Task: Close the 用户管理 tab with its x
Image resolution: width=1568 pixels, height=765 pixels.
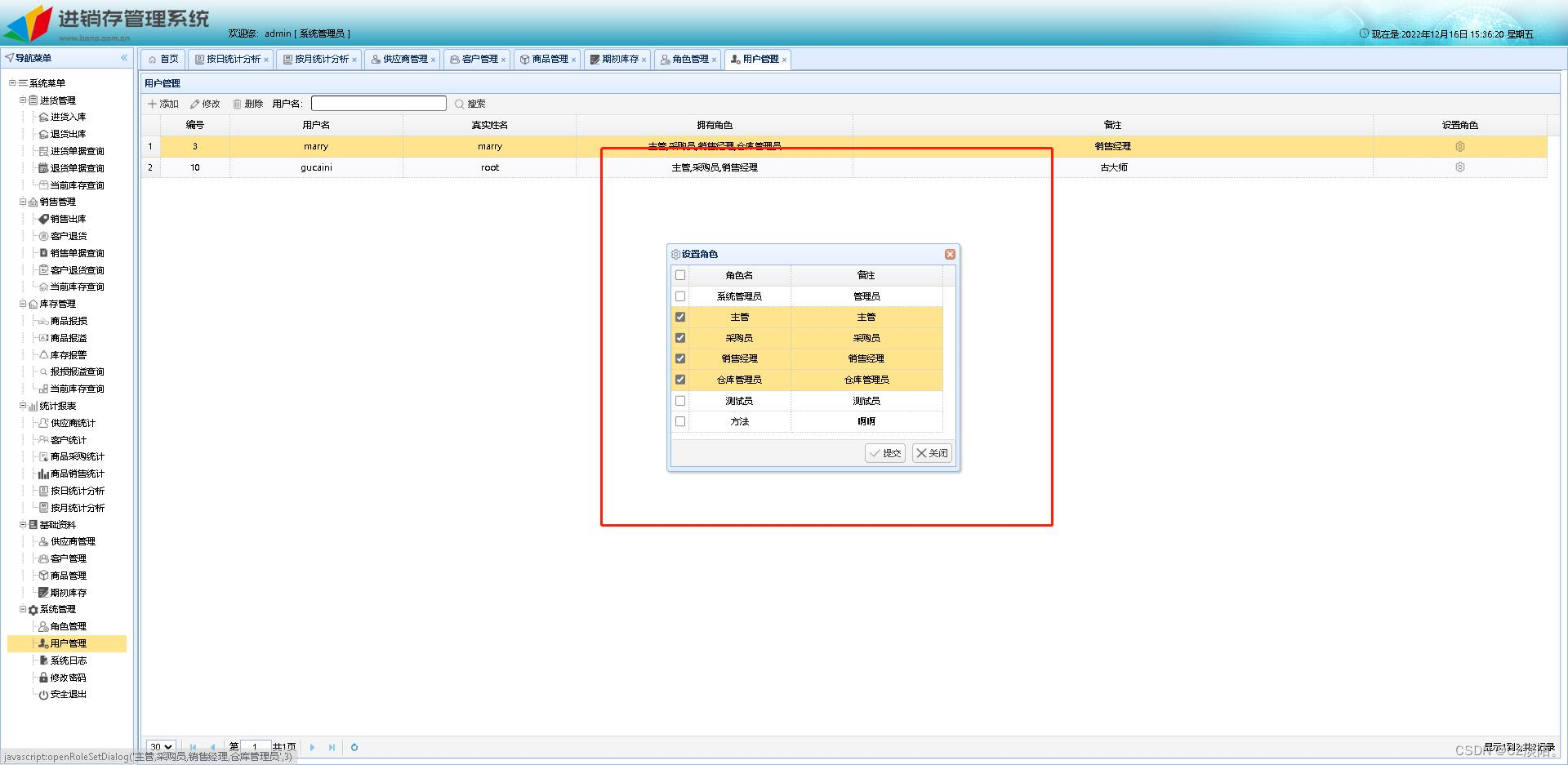Action: tap(784, 60)
